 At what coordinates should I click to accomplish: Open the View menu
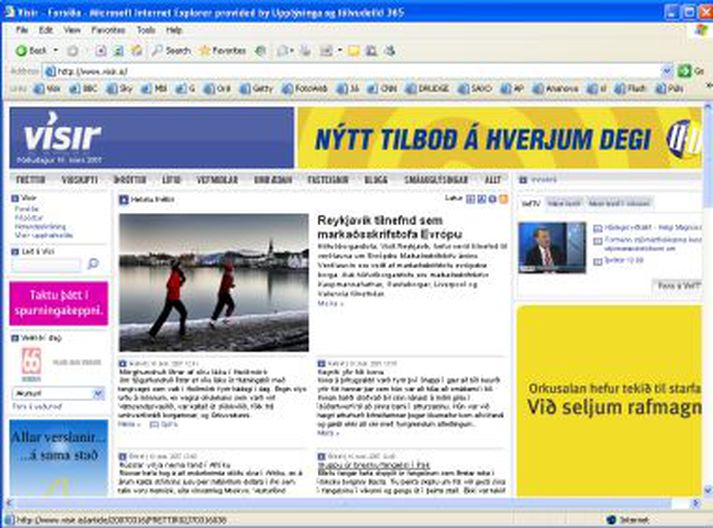click(x=72, y=30)
